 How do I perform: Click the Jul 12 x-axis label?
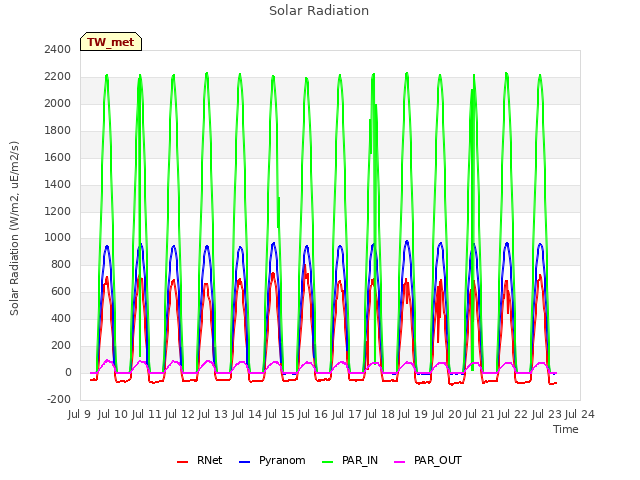(x=180, y=414)
